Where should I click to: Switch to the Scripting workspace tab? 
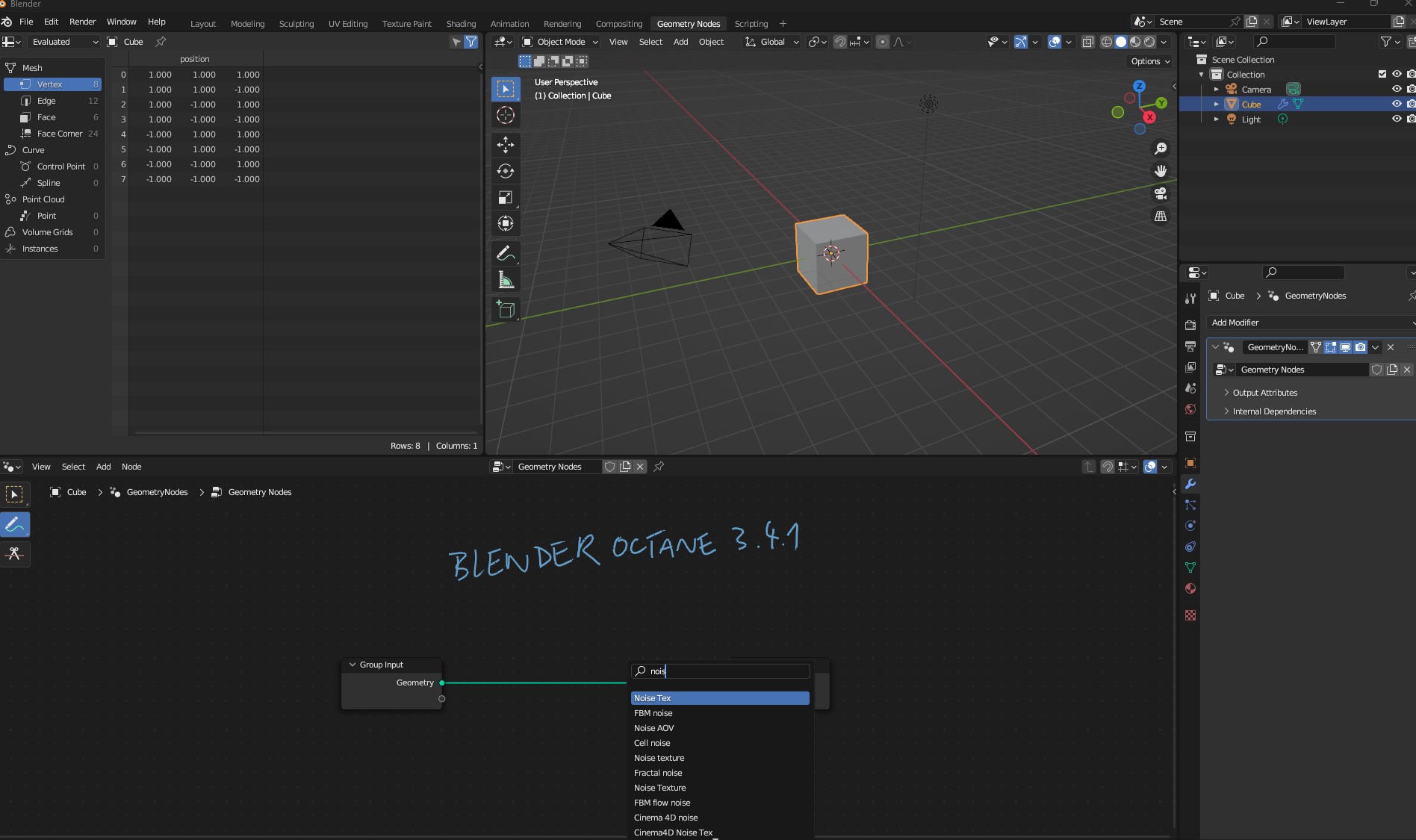[x=751, y=24]
